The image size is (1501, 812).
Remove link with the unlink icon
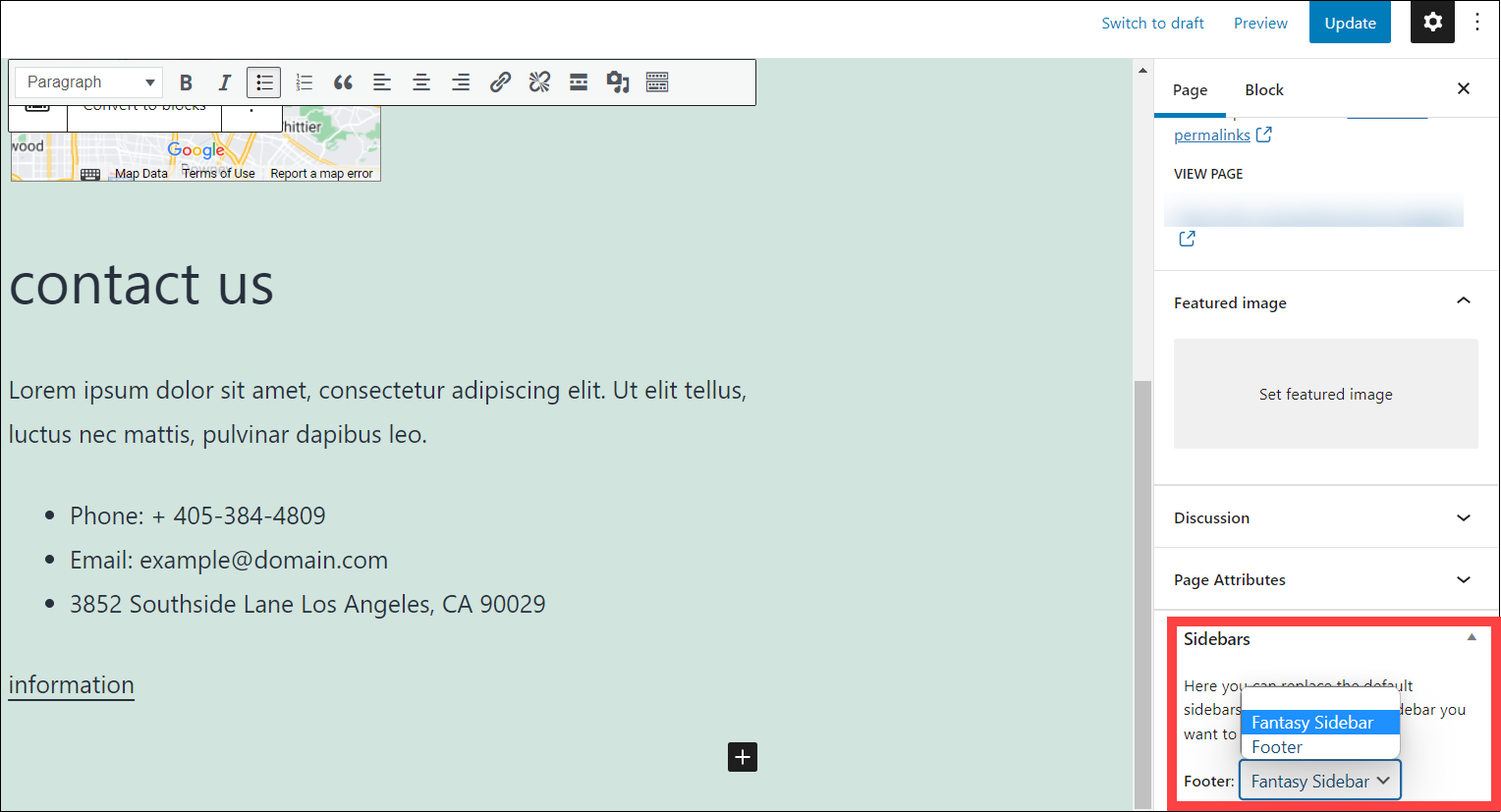click(539, 82)
